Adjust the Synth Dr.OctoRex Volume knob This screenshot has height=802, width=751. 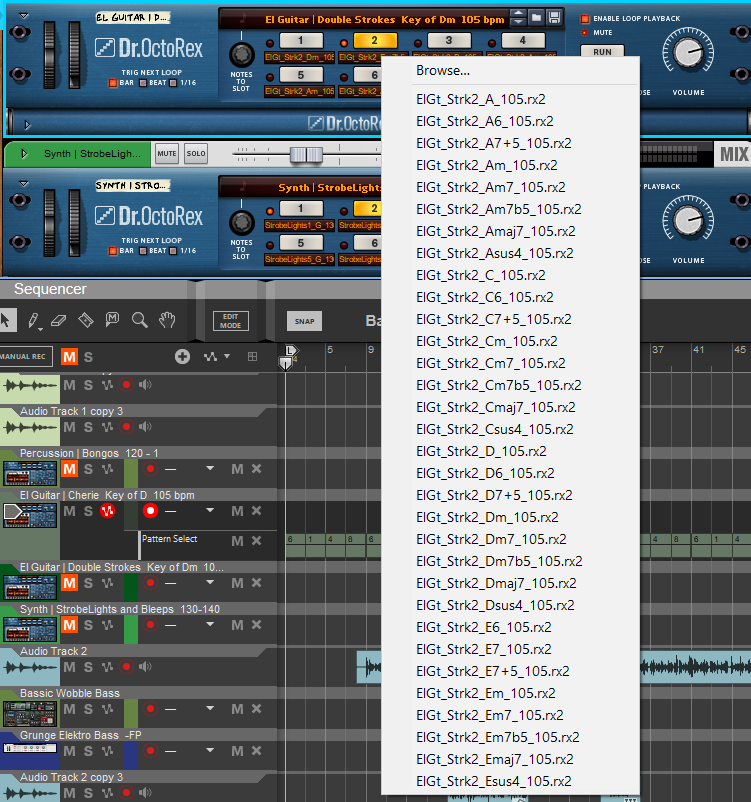click(x=688, y=219)
